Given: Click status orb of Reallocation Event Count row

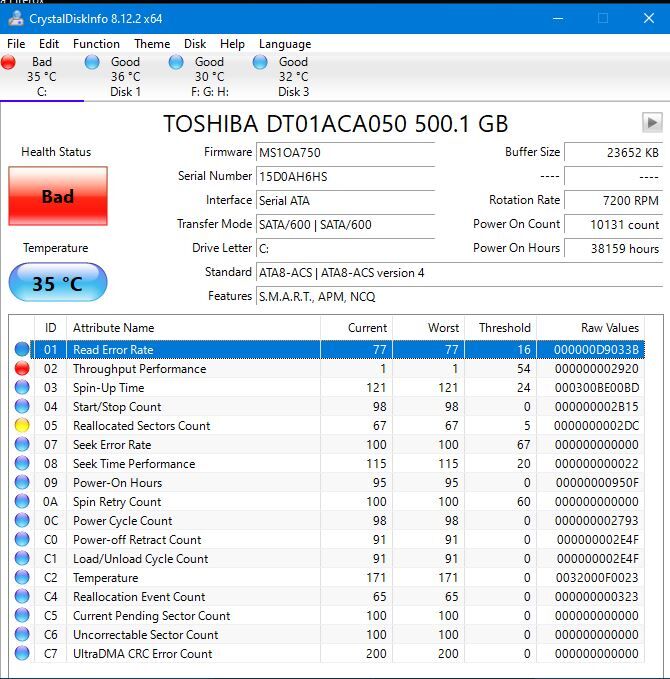Looking at the screenshot, I should coord(22,596).
